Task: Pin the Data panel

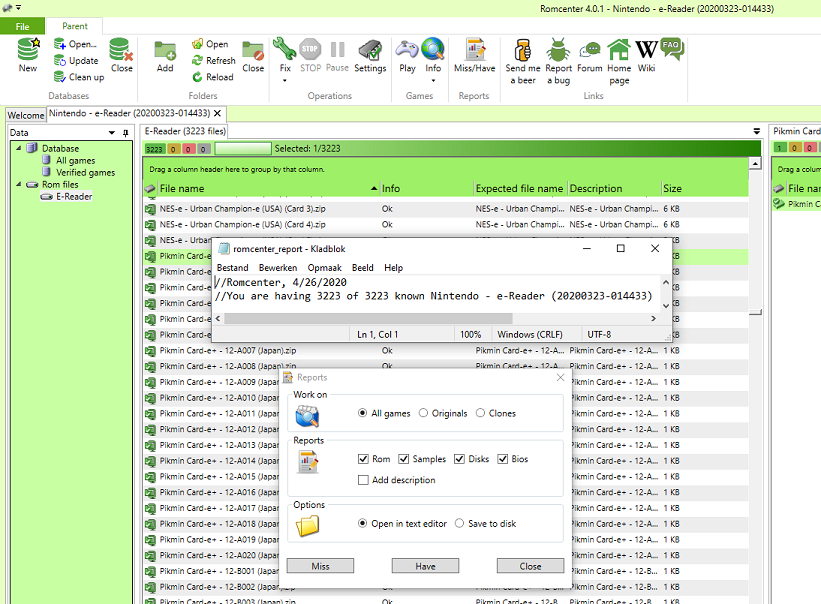Action: 125,133
